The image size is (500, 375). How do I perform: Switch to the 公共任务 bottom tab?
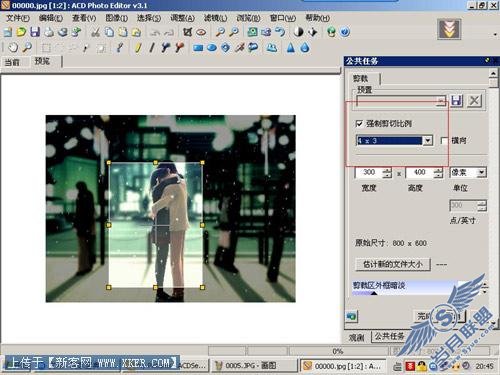click(x=389, y=336)
